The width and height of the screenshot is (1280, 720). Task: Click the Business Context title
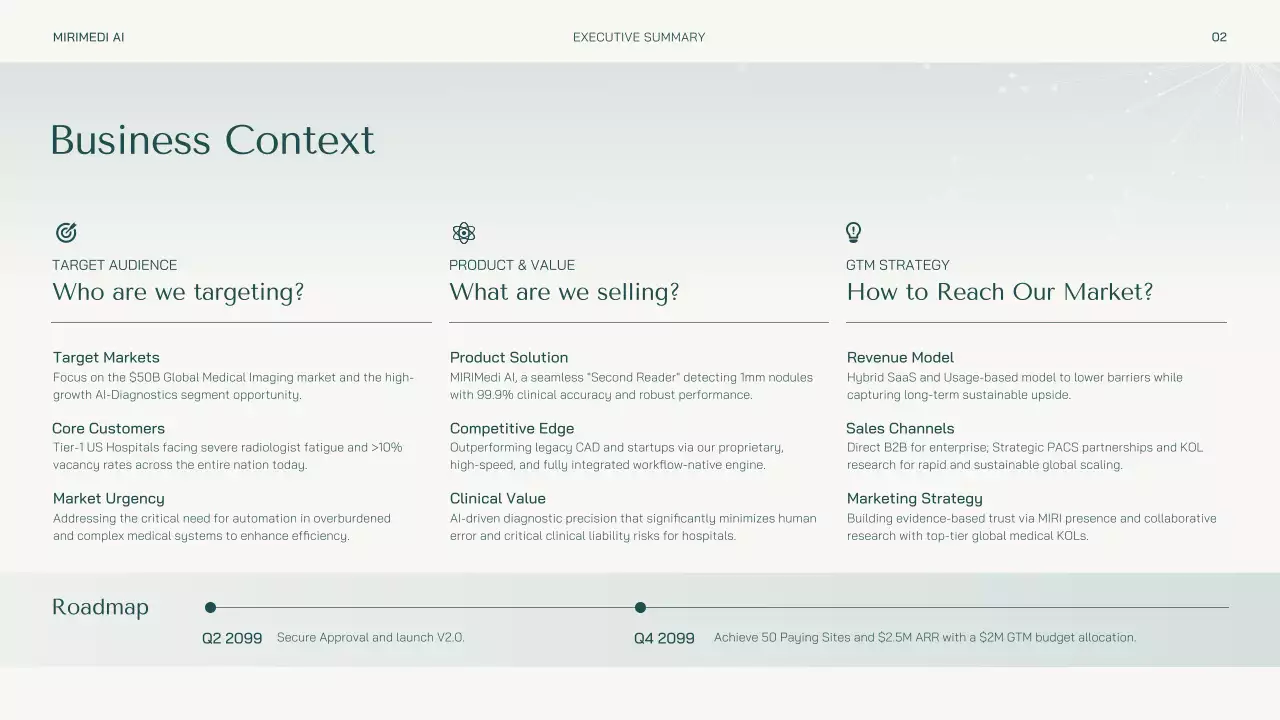point(212,140)
